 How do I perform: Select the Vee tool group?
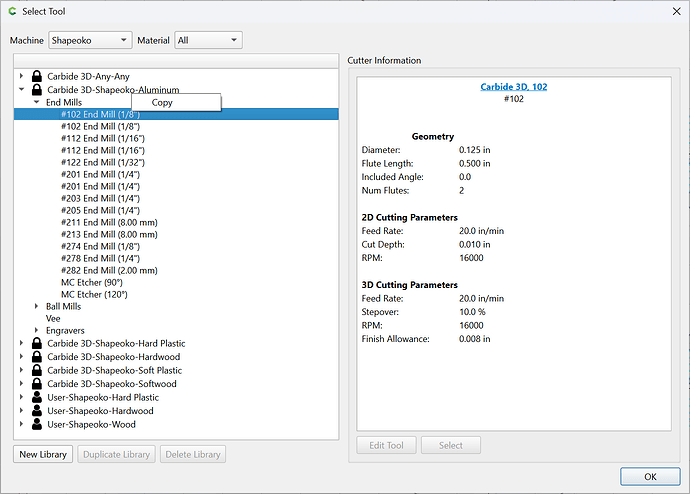coord(53,318)
